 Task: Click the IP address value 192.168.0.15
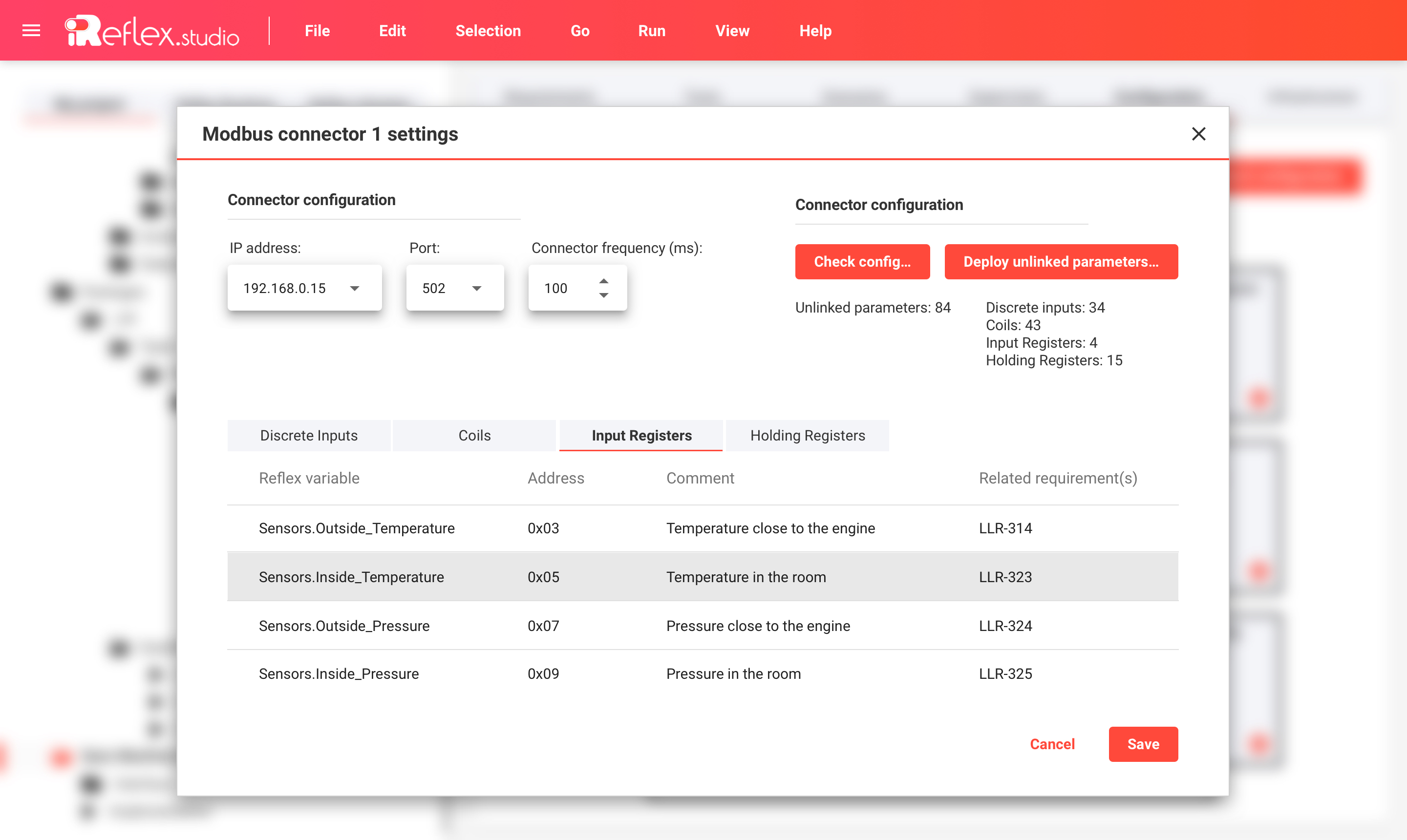coord(284,288)
